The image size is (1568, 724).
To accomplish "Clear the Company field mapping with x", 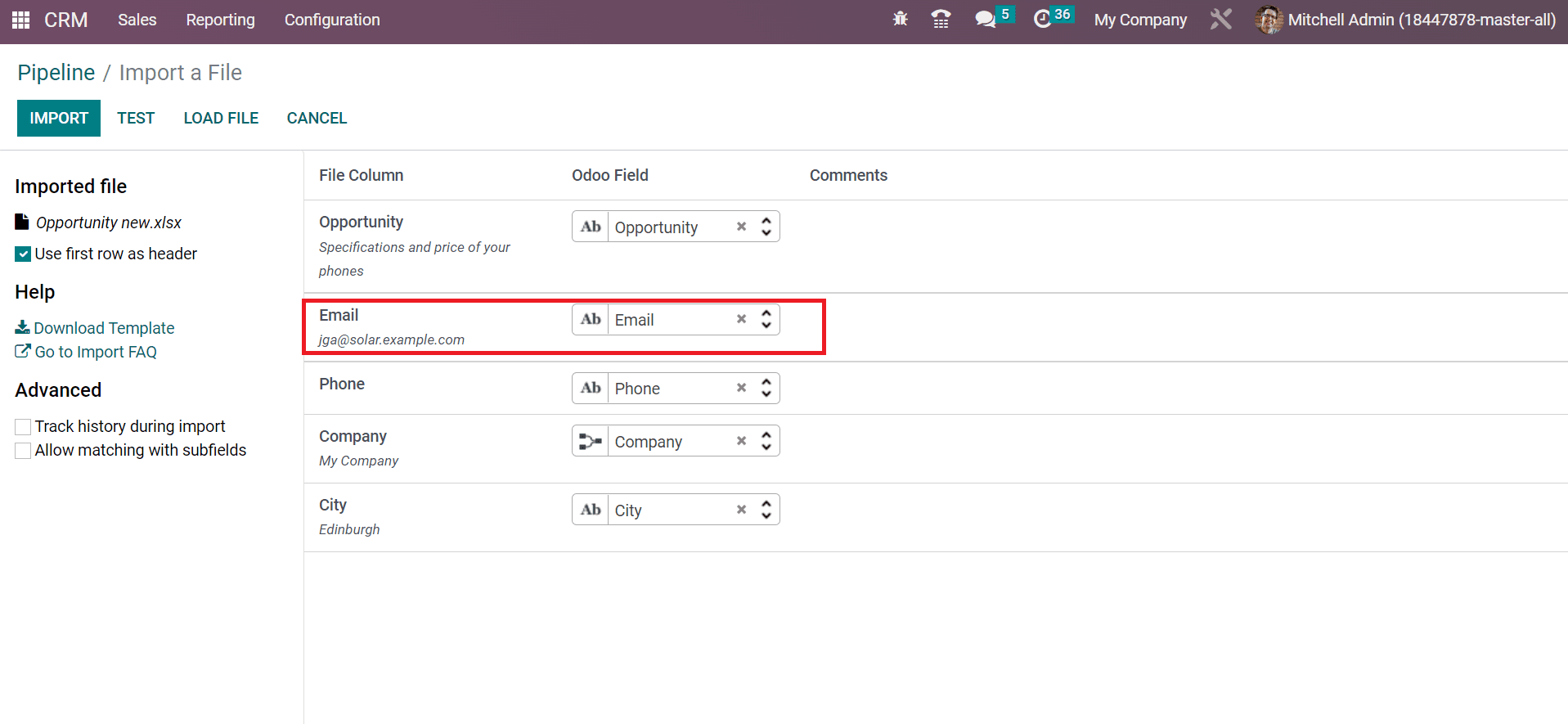I will tap(741, 441).
